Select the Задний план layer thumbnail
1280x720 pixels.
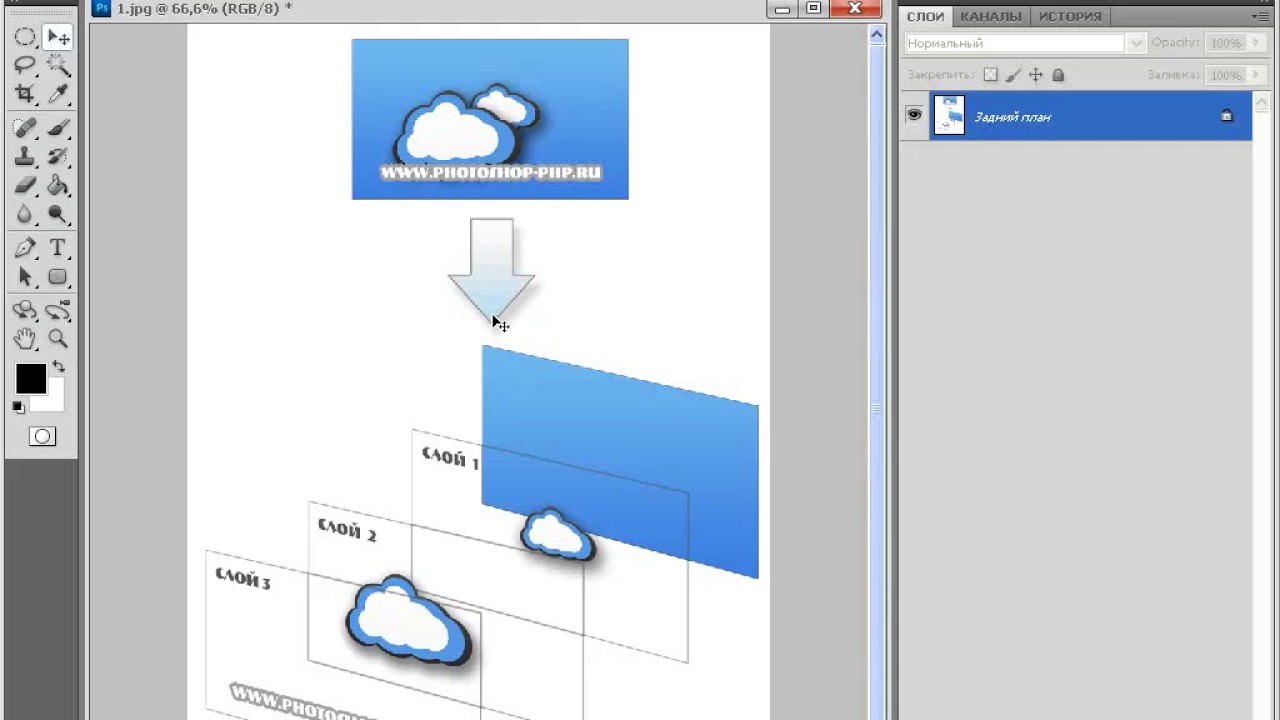click(949, 116)
